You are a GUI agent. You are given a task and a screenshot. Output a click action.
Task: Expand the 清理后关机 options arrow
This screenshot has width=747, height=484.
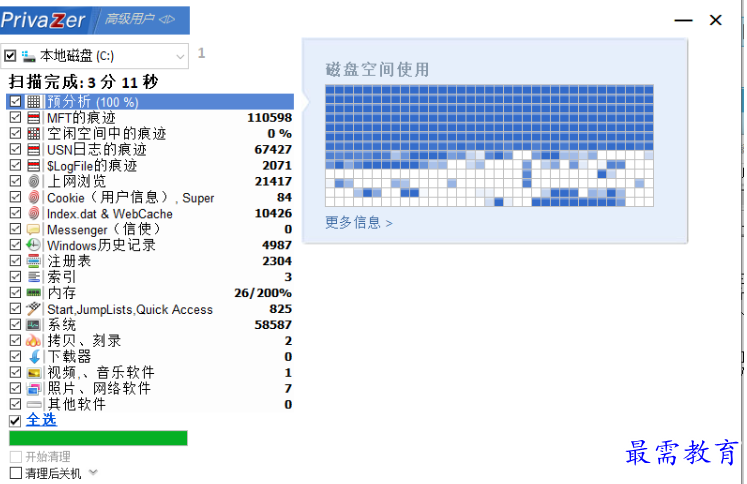[x=93, y=472]
